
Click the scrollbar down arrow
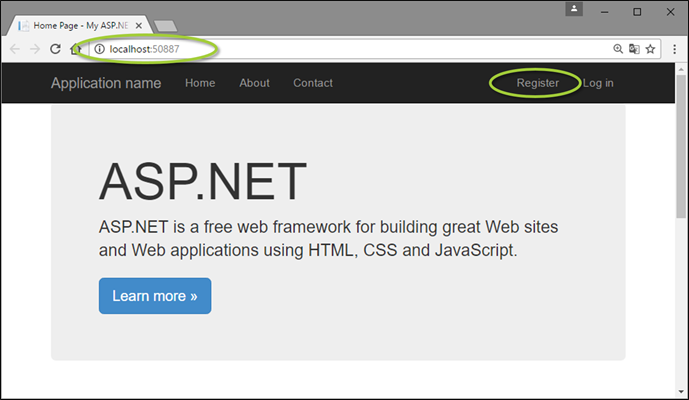(x=681, y=392)
